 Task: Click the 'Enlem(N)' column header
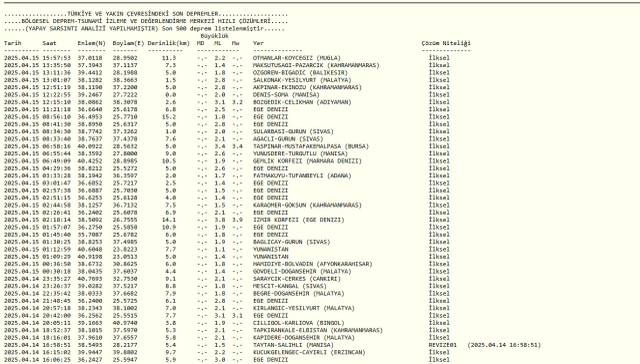click(x=91, y=43)
